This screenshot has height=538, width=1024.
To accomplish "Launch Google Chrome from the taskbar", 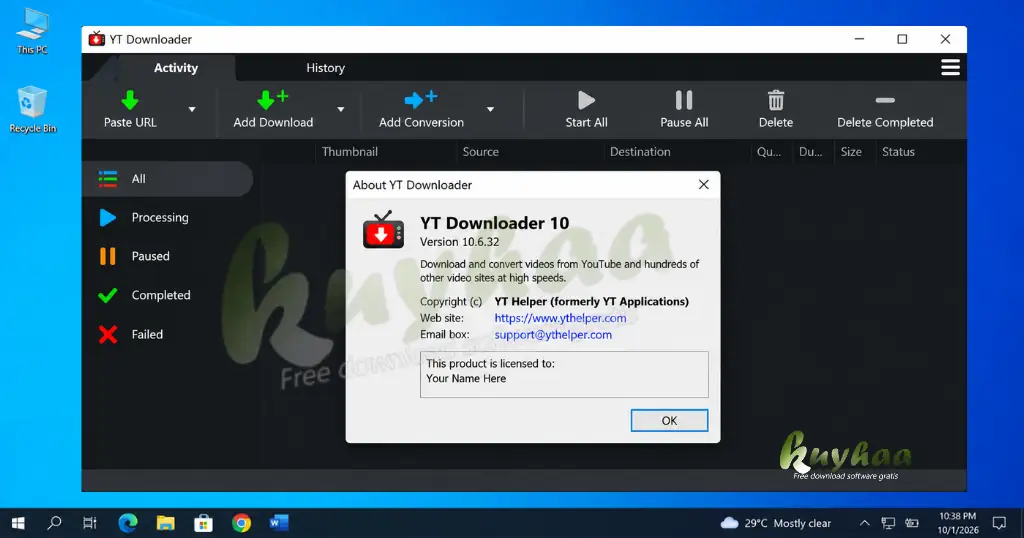I will [x=241, y=523].
